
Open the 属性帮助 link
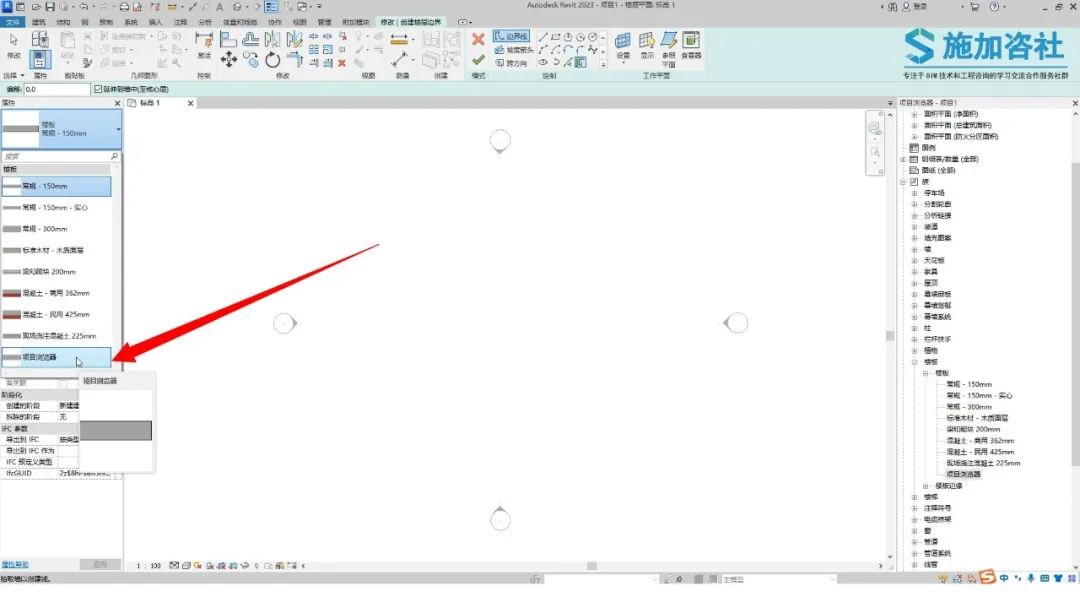[14, 565]
